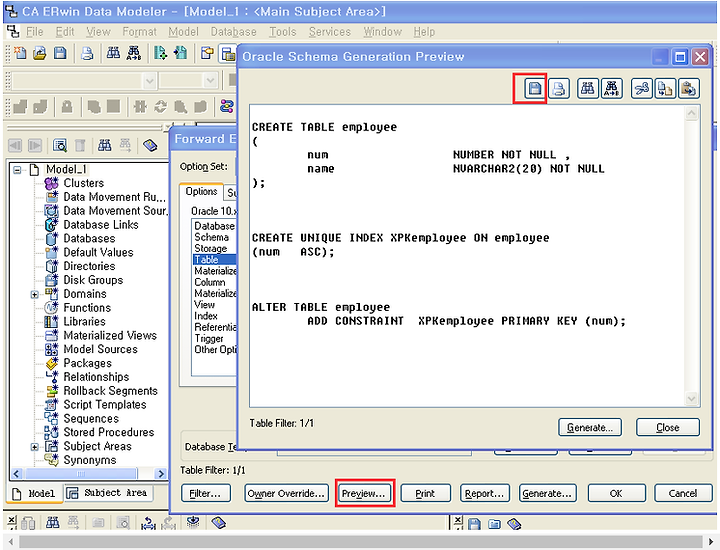The image size is (720, 550).
Task: Paste clipboard with paste icon in preview
Action: [x=688, y=88]
